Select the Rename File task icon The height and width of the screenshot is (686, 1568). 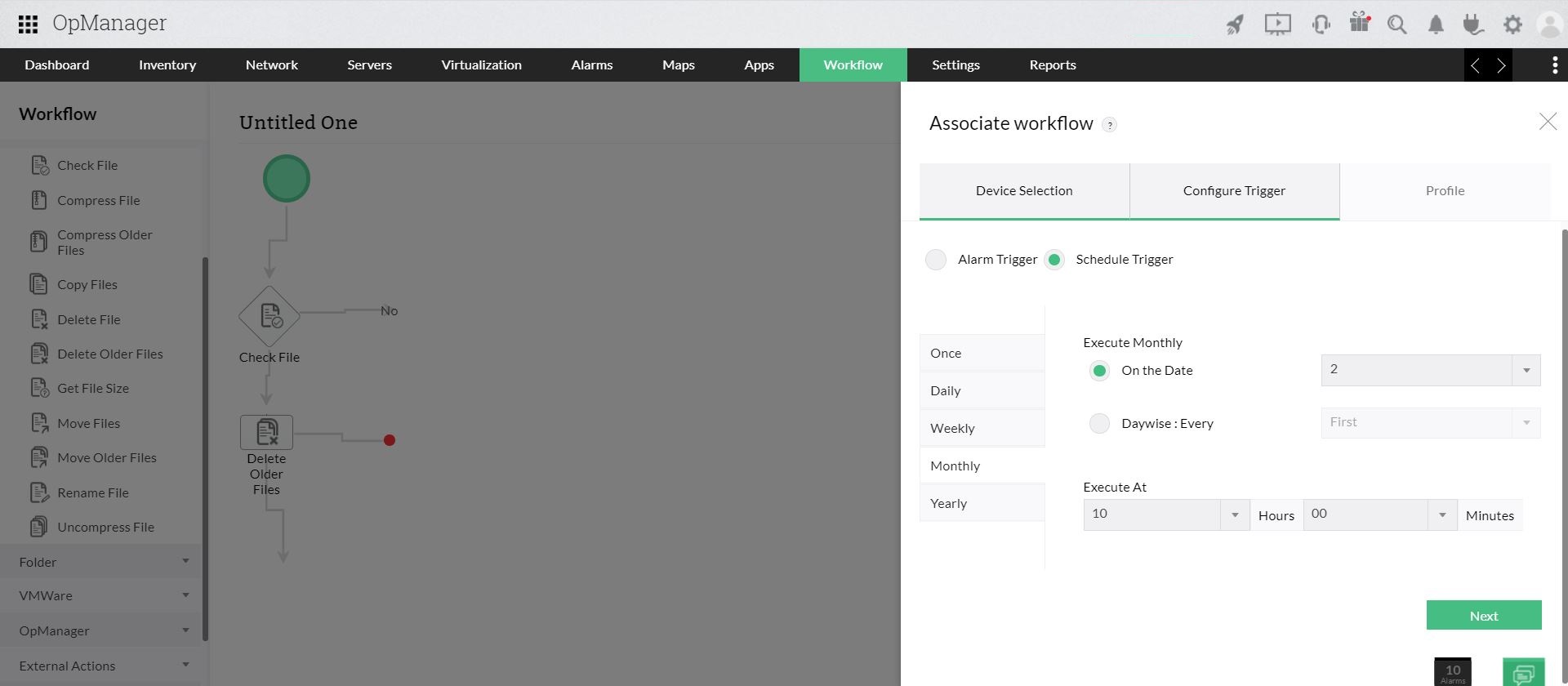coord(39,492)
